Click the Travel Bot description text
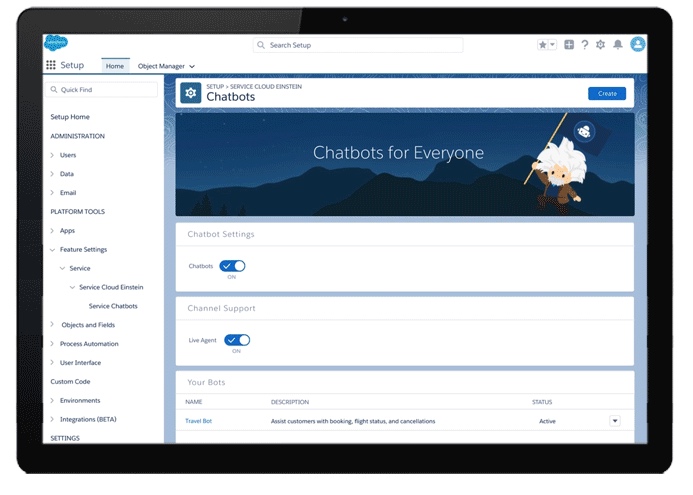This screenshot has height=495, width=693. point(353,421)
